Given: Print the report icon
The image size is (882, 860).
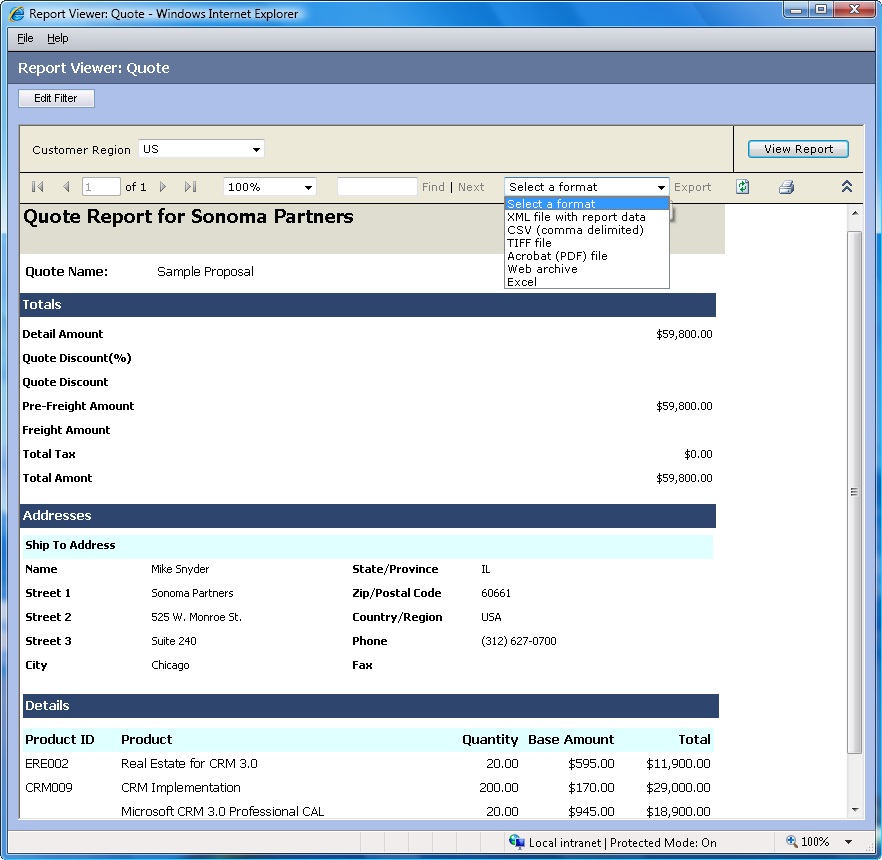Looking at the screenshot, I should 786,187.
